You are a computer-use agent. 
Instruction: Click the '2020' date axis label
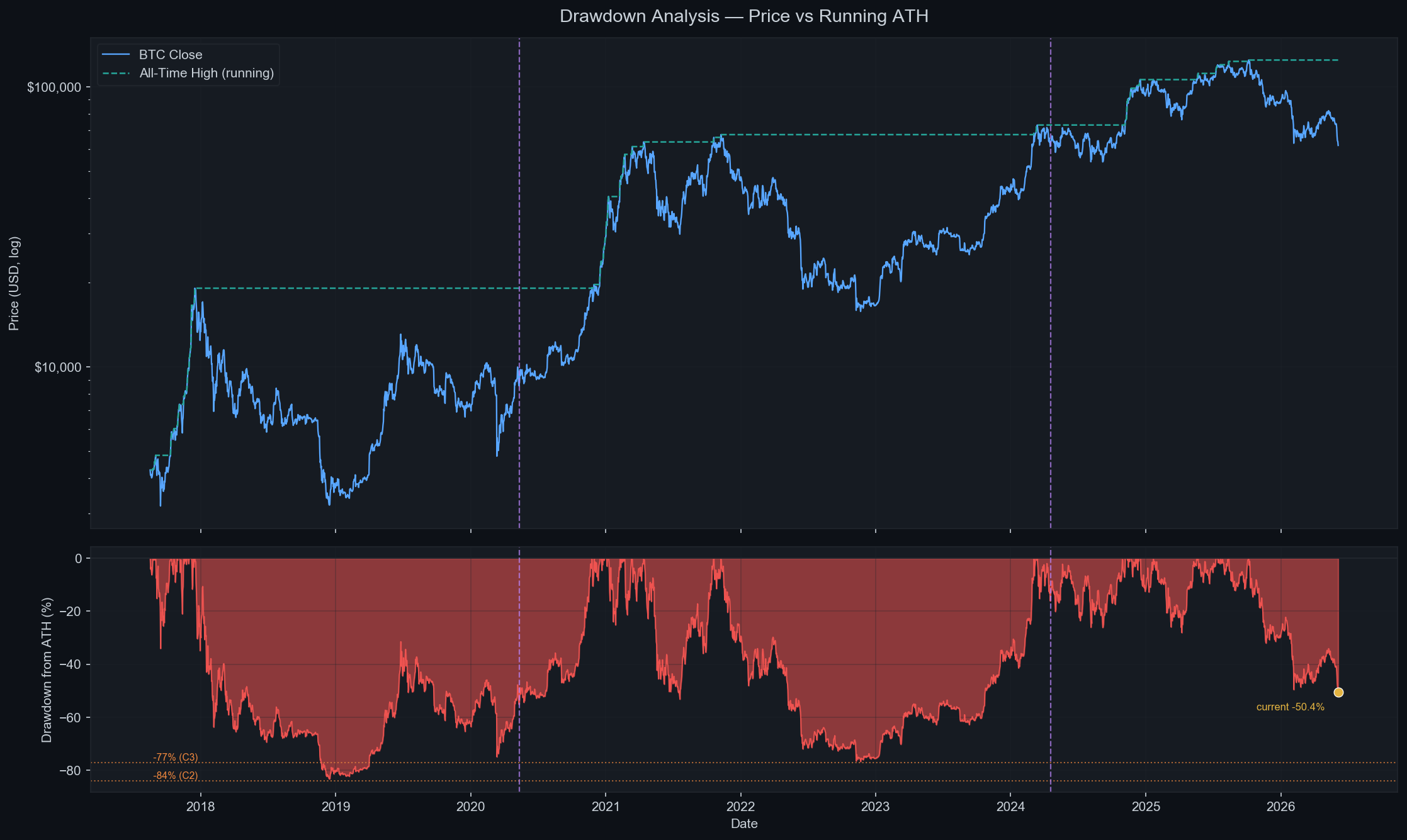471,807
